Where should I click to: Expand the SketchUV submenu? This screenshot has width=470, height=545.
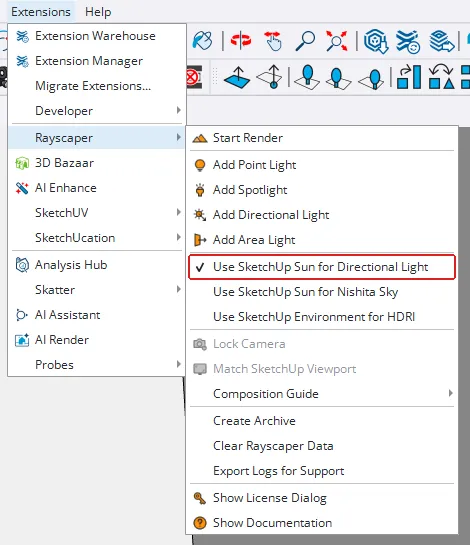97,213
